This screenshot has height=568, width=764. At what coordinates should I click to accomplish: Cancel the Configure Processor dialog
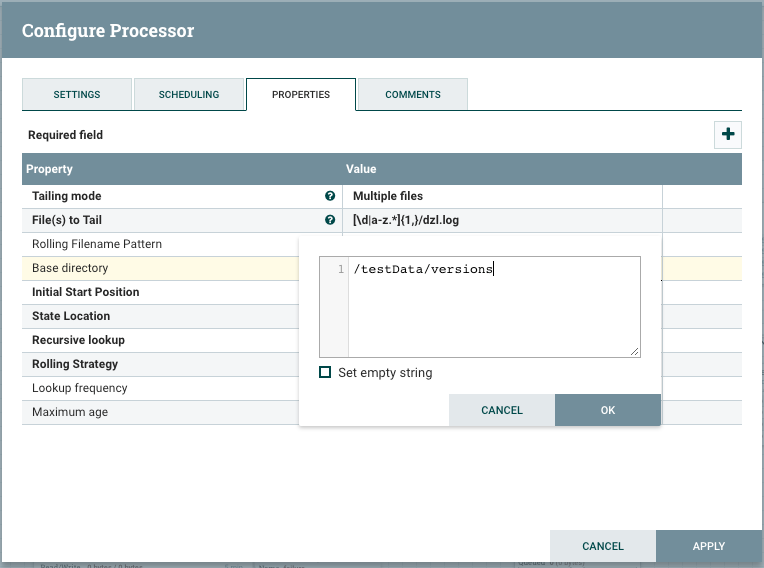(603, 546)
